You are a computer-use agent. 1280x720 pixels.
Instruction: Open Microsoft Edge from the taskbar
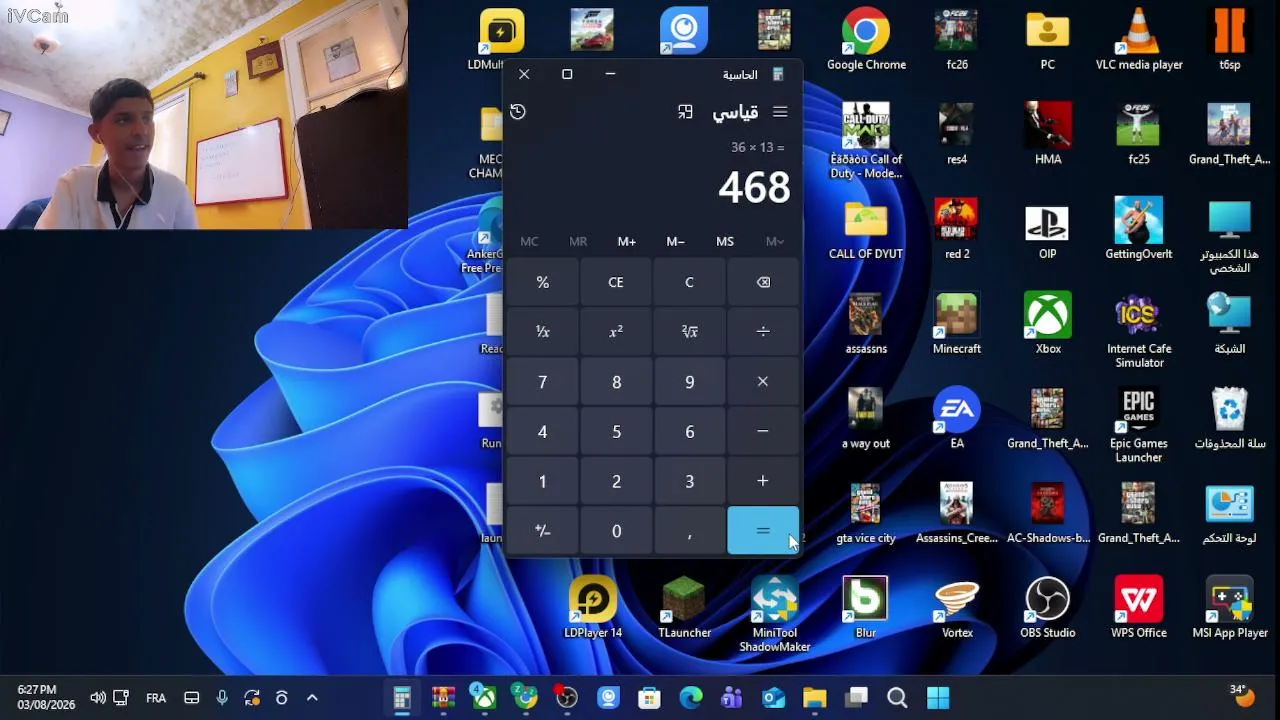point(691,698)
